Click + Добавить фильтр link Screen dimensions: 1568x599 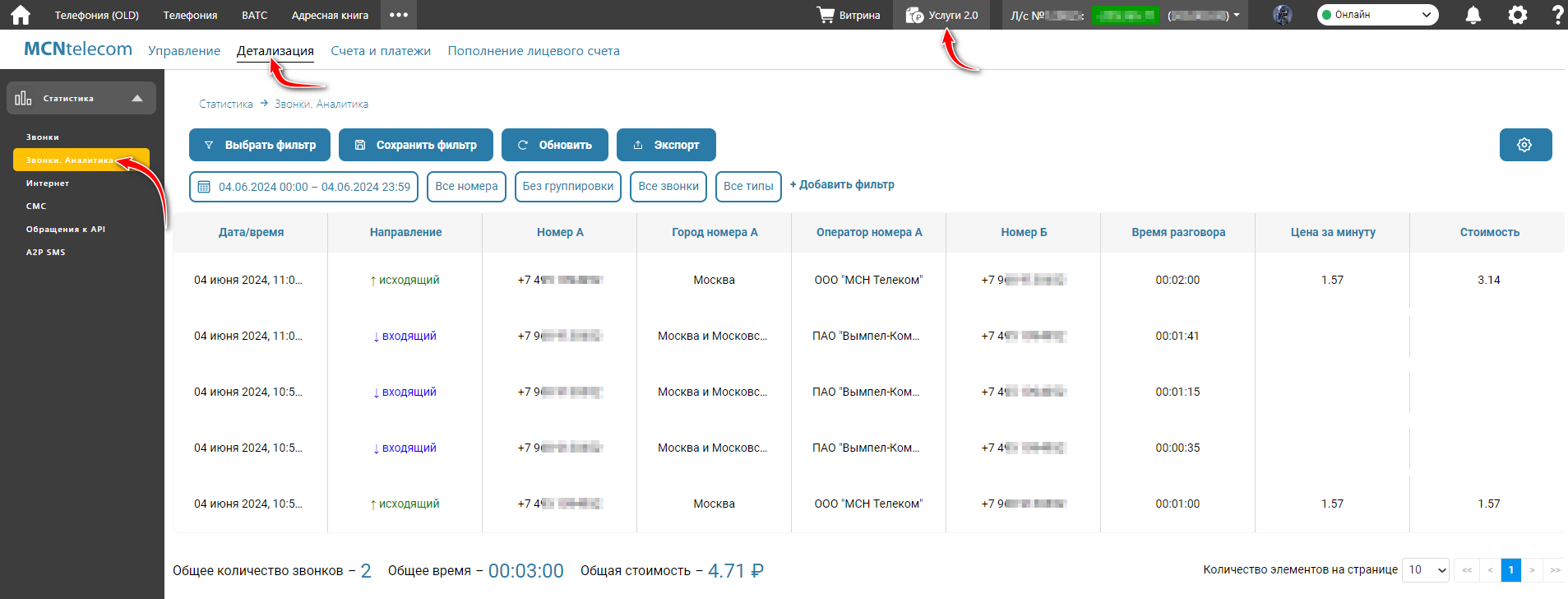[x=842, y=184]
